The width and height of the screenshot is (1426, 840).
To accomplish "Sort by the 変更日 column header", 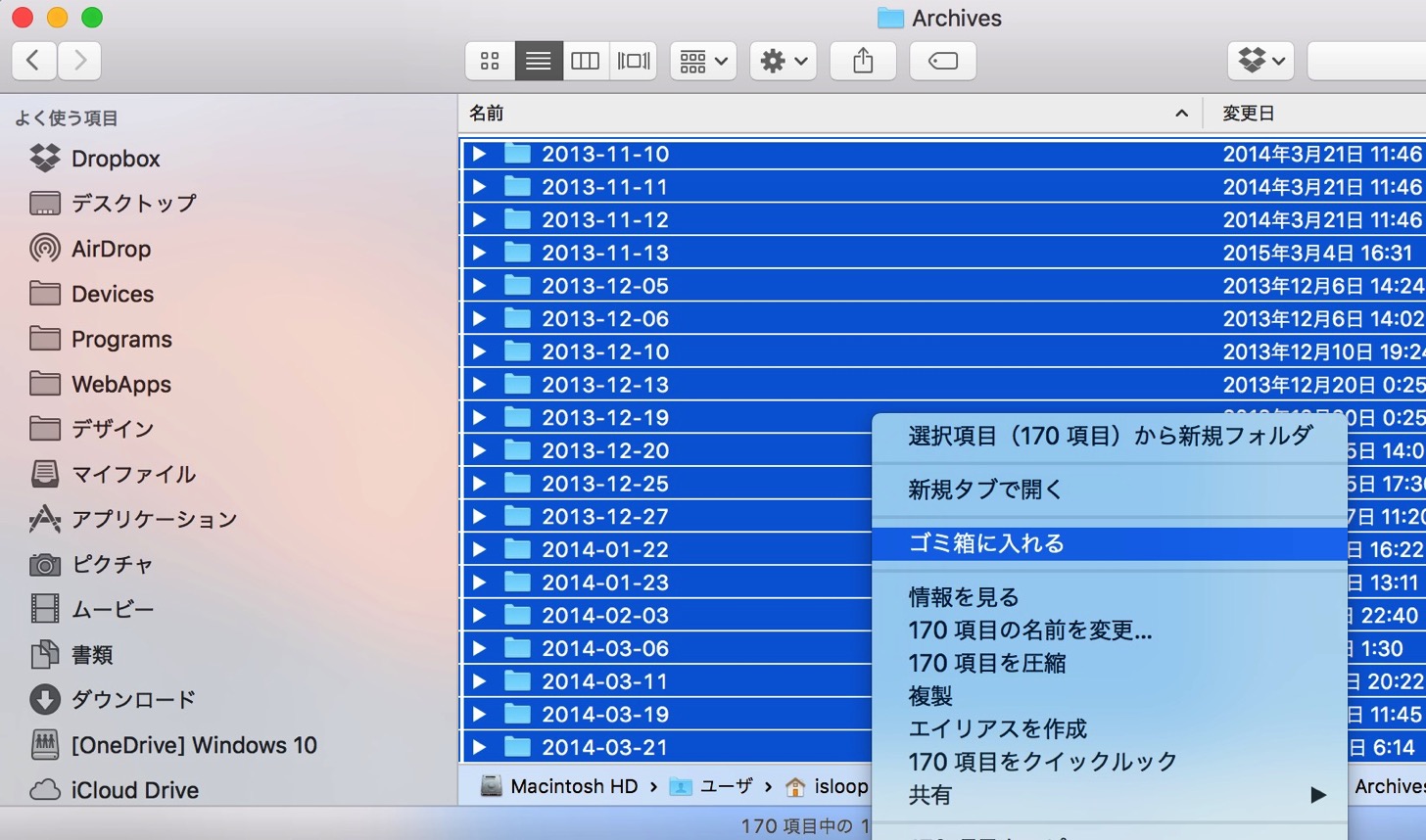I will click(x=1314, y=114).
